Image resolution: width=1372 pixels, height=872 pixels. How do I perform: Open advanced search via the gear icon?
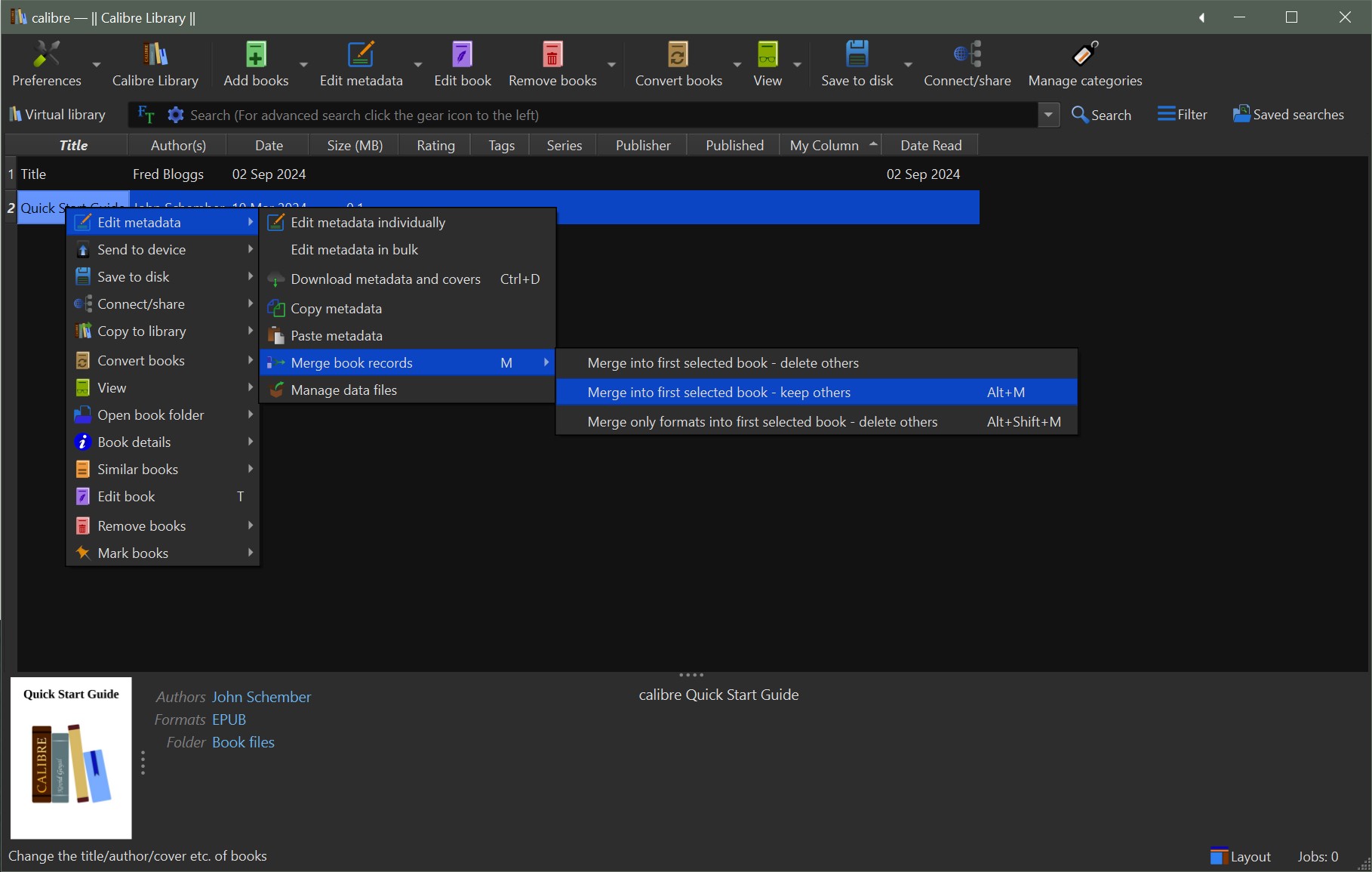tap(176, 115)
